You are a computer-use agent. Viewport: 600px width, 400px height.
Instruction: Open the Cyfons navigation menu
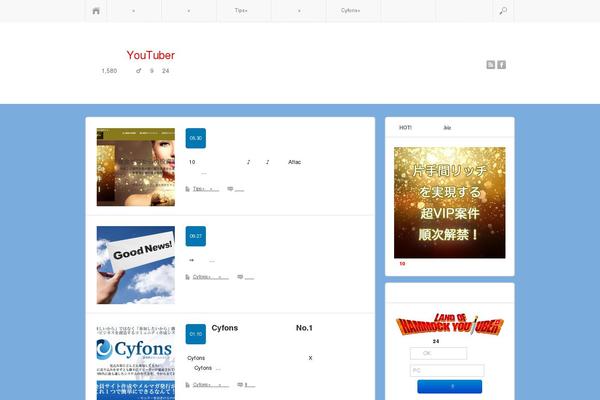(x=351, y=11)
